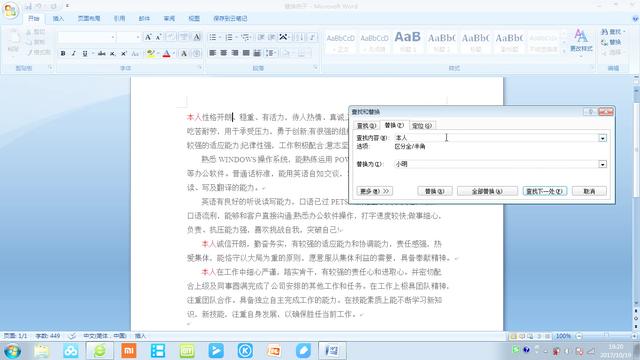The width and height of the screenshot is (640, 360).
Task: Click the Bullets list icon
Action: [213, 37]
